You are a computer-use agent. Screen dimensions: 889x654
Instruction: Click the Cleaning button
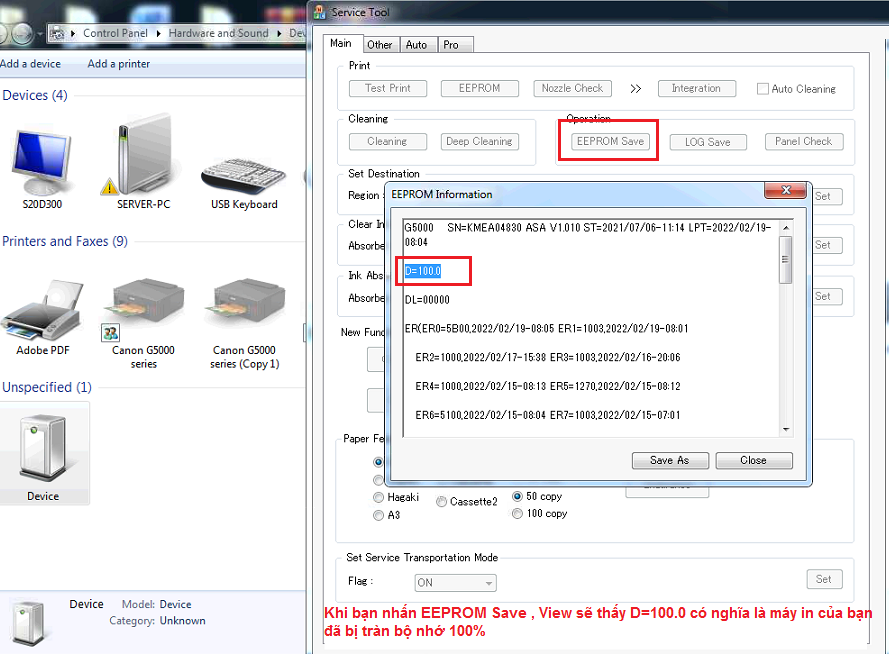click(x=388, y=142)
